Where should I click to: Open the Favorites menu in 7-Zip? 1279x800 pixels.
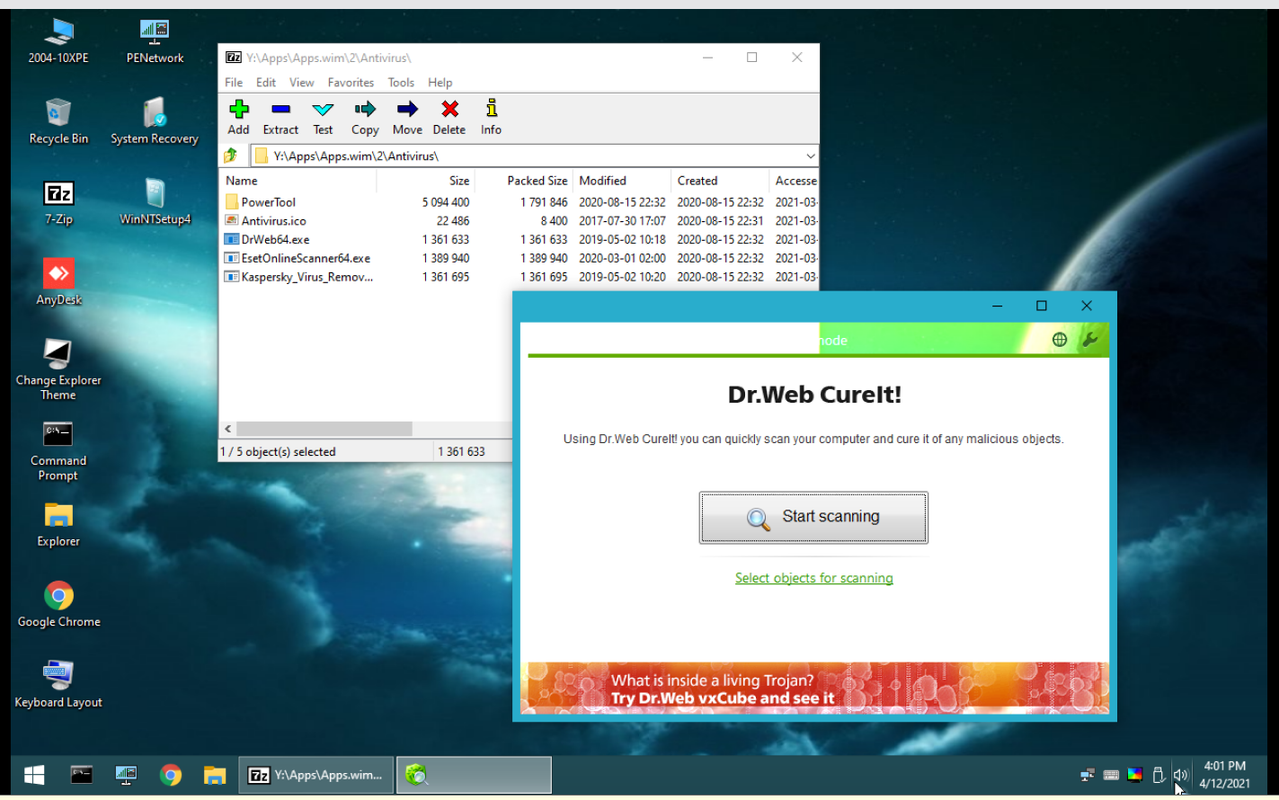pyautogui.click(x=351, y=83)
